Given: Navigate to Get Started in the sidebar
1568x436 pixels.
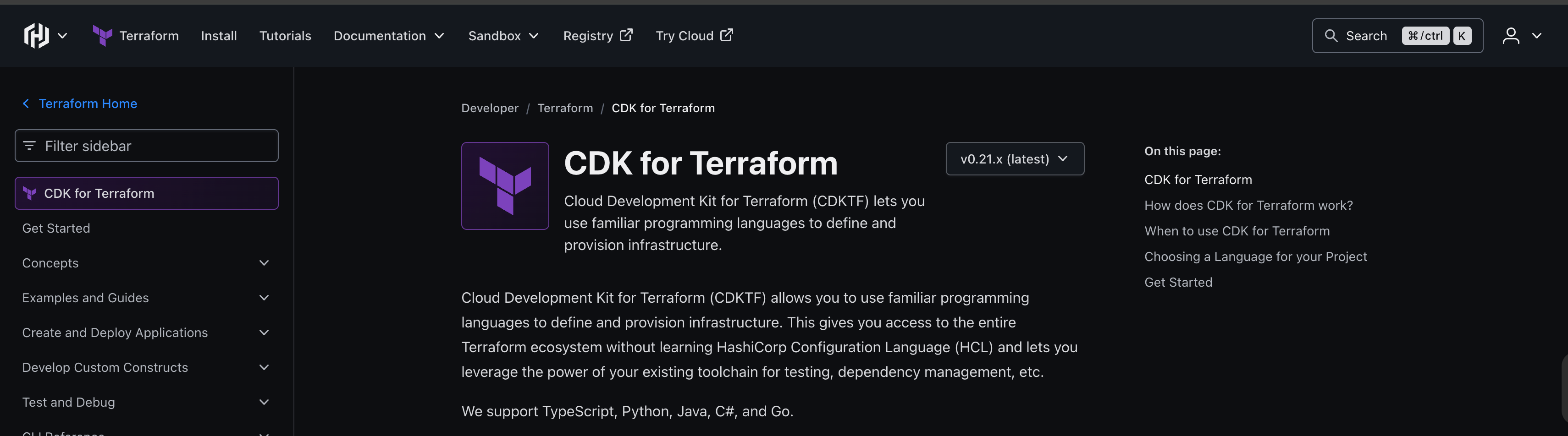Looking at the screenshot, I should 56,228.
